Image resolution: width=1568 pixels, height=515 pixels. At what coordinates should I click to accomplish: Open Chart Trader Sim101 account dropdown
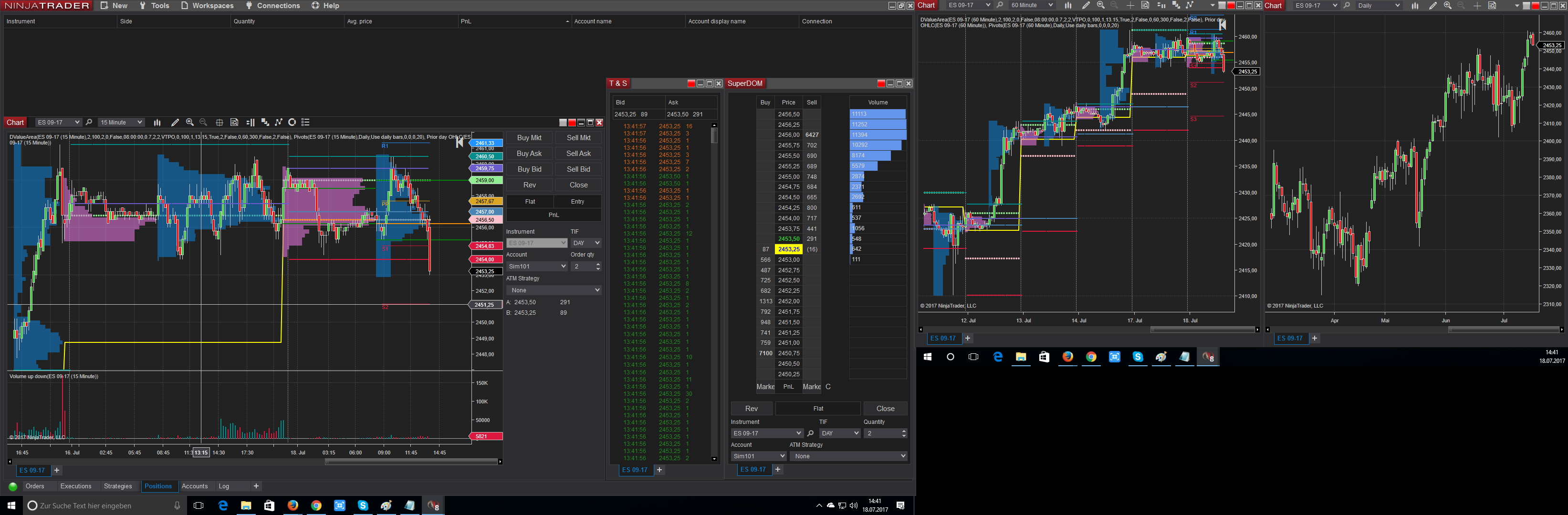click(x=537, y=266)
